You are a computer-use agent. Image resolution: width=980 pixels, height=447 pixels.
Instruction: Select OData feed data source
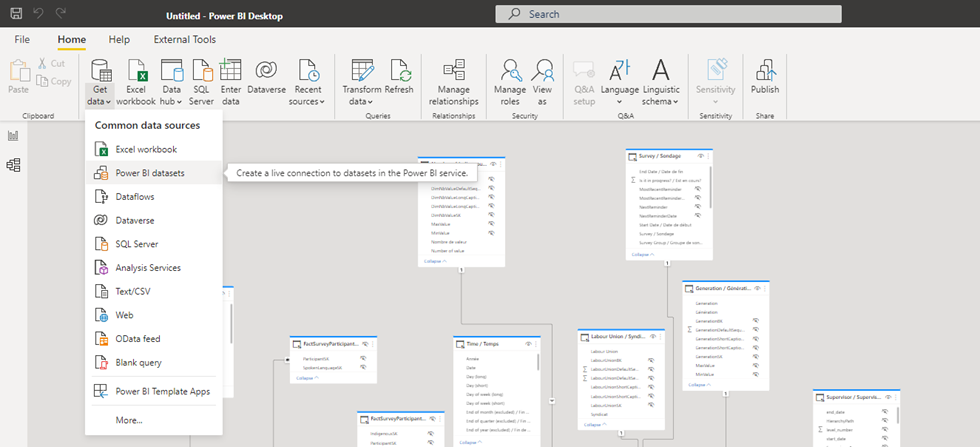tap(154, 339)
